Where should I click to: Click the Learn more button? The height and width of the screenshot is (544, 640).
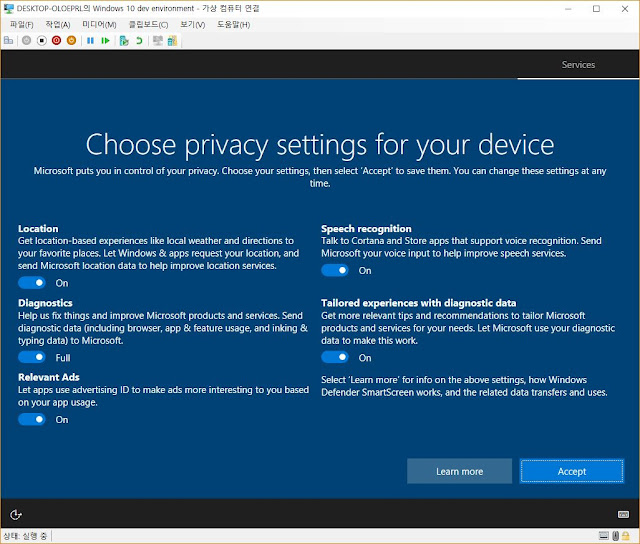click(x=459, y=471)
